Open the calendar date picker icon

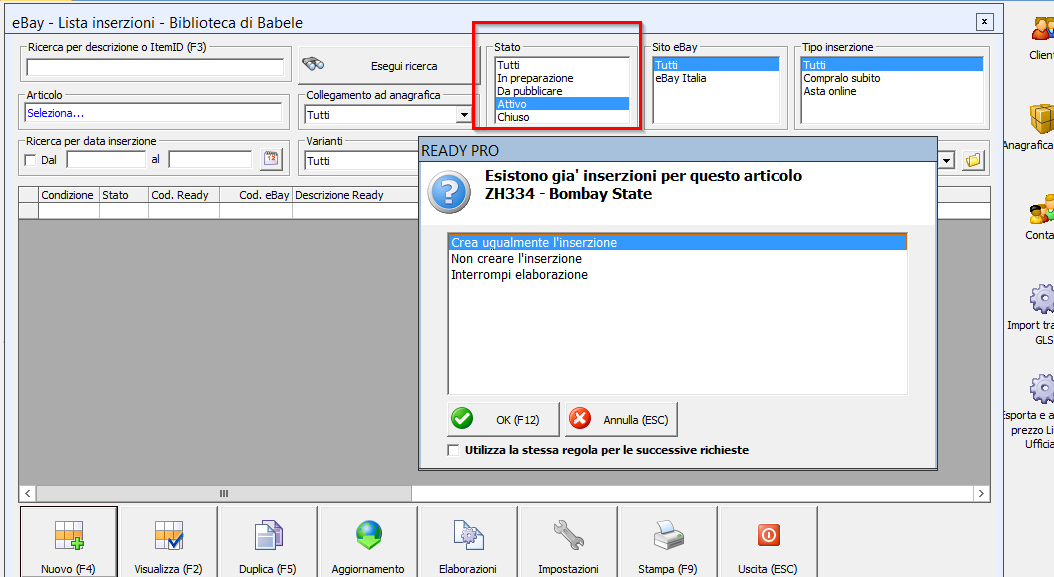pos(271,159)
